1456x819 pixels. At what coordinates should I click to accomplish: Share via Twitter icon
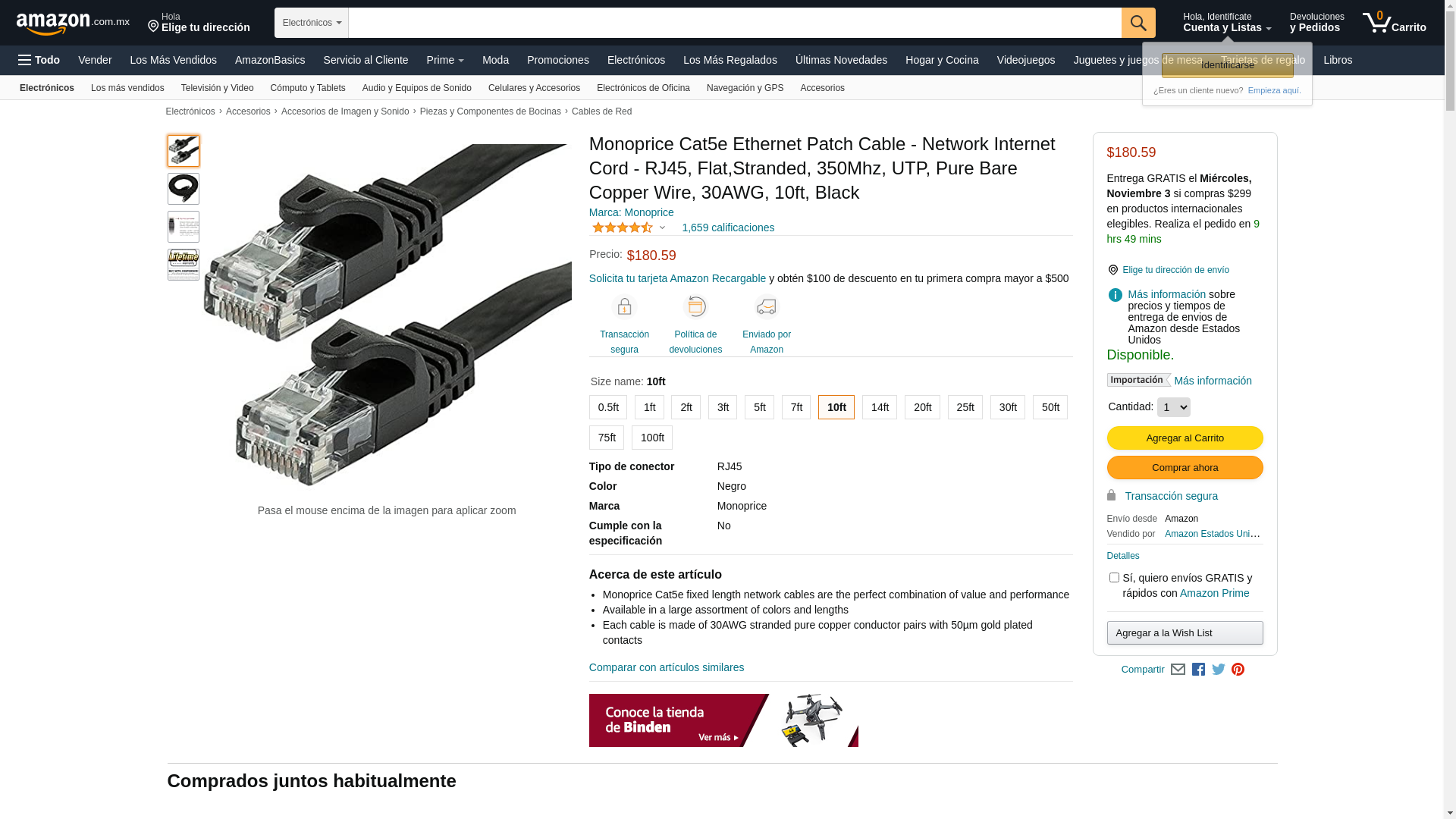coord(1219,670)
